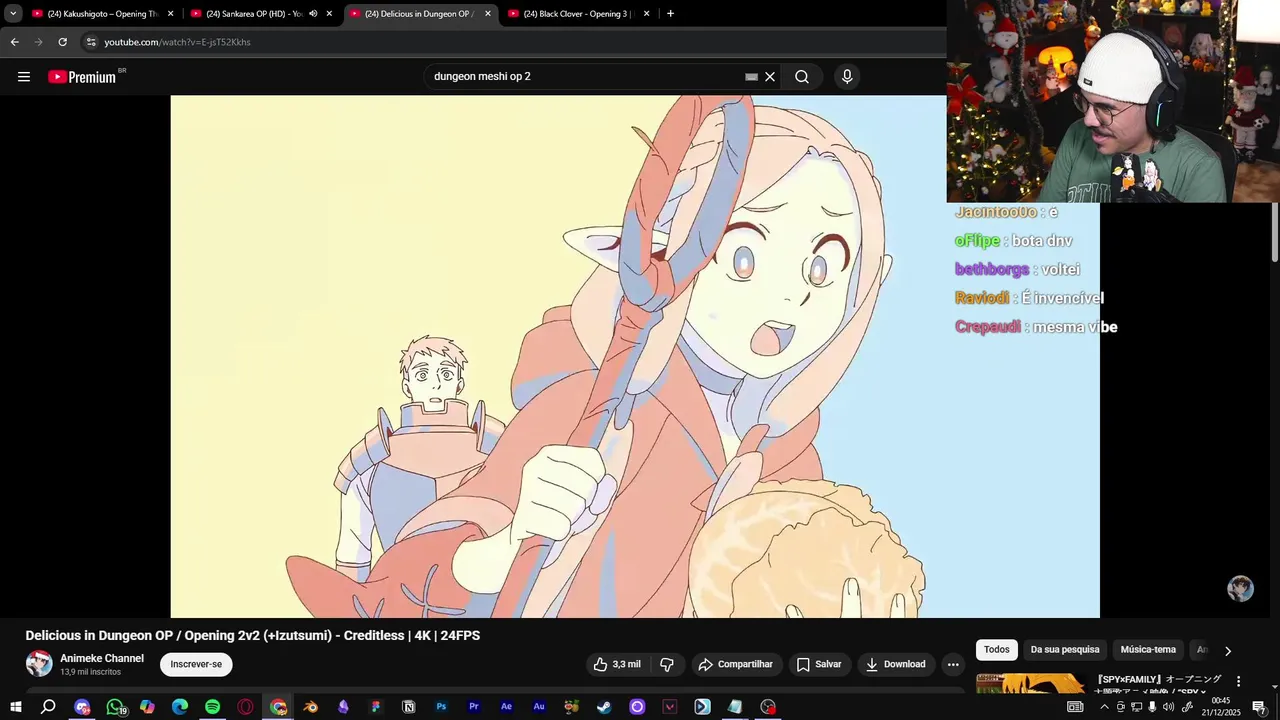Switch to the Sankarea OP (HD) tab
This screenshot has height=720, width=1280.
click(x=262, y=14)
